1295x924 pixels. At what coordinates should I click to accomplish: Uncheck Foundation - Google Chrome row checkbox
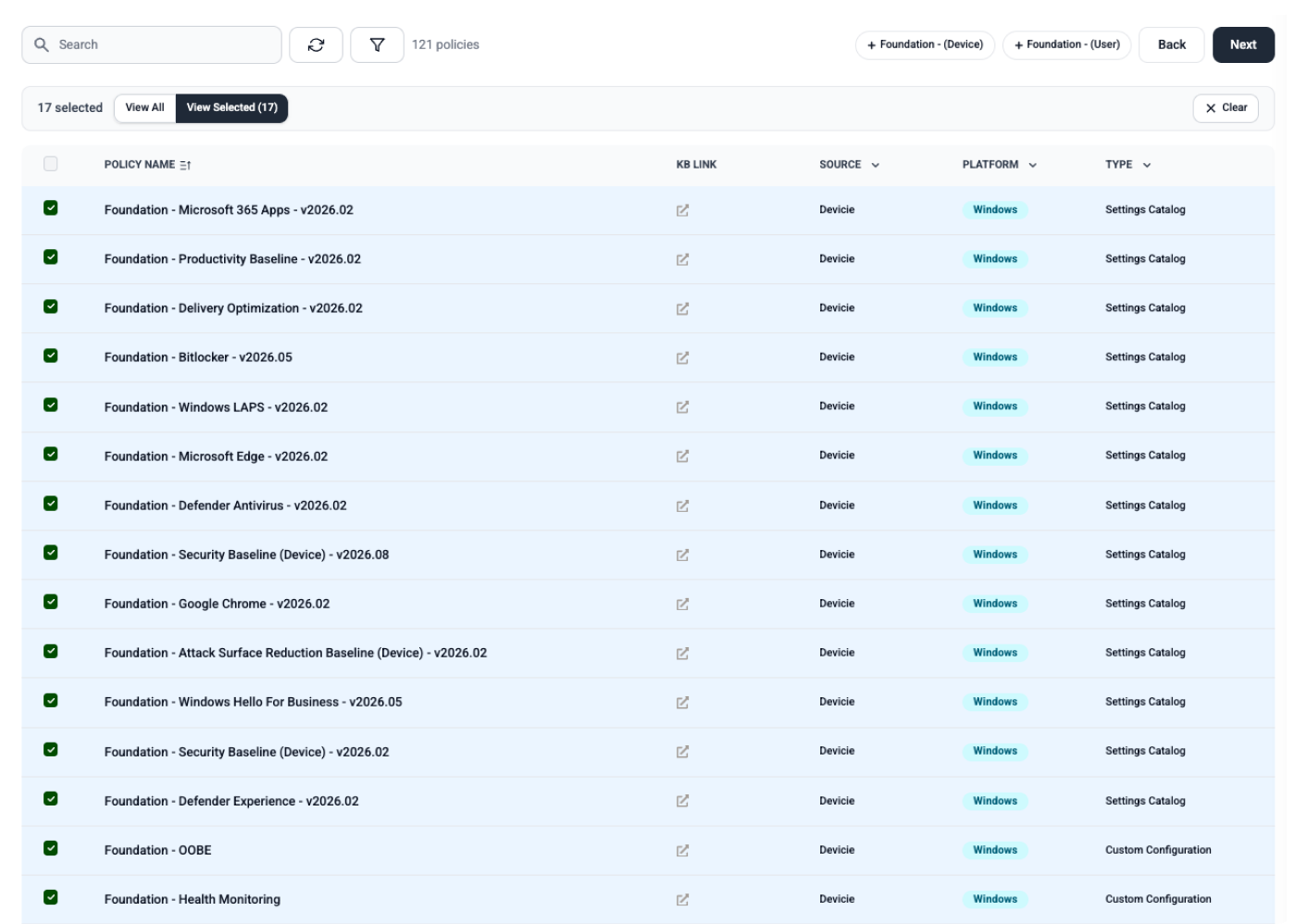(51, 602)
